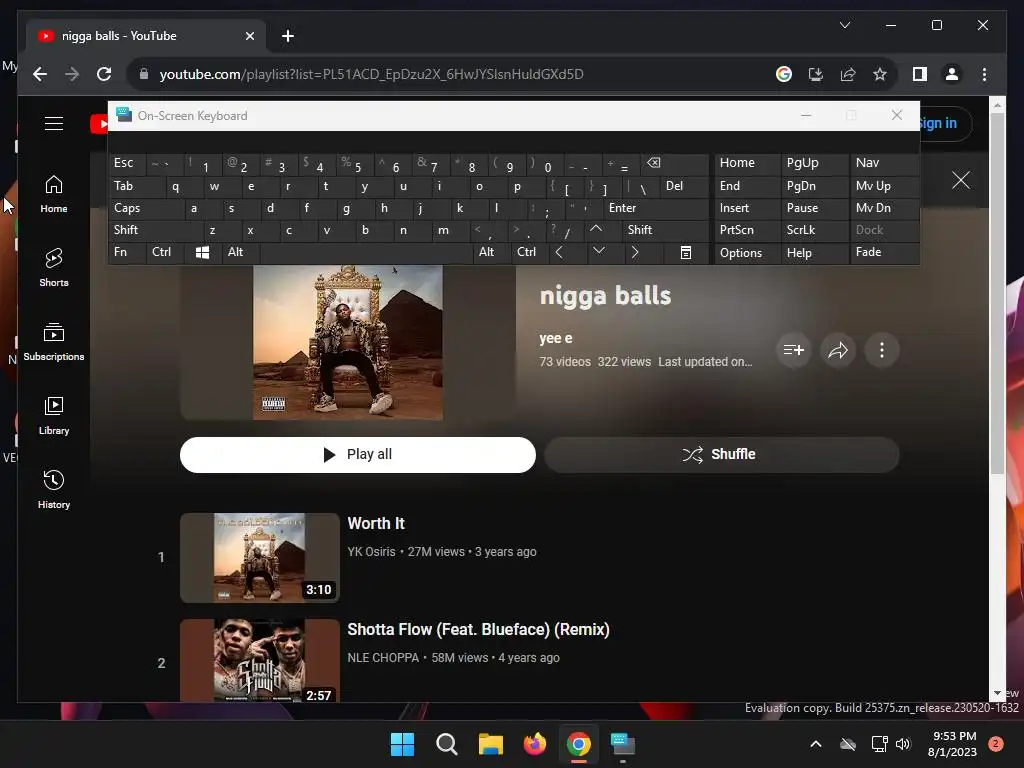The height and width of the screenshot is (768, 1024).
Task: Toggle Fade on On-Screen Keyboard
Action: [884, 252]
